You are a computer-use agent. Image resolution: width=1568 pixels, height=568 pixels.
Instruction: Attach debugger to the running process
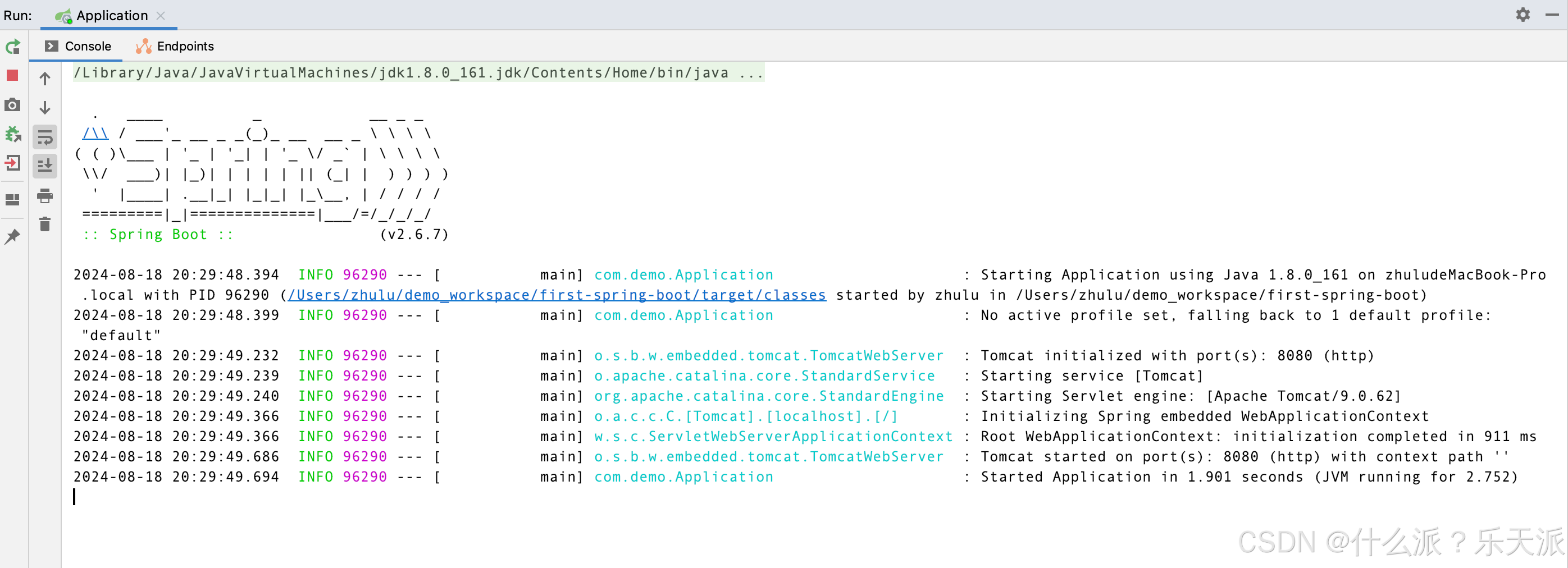point(12,134)
